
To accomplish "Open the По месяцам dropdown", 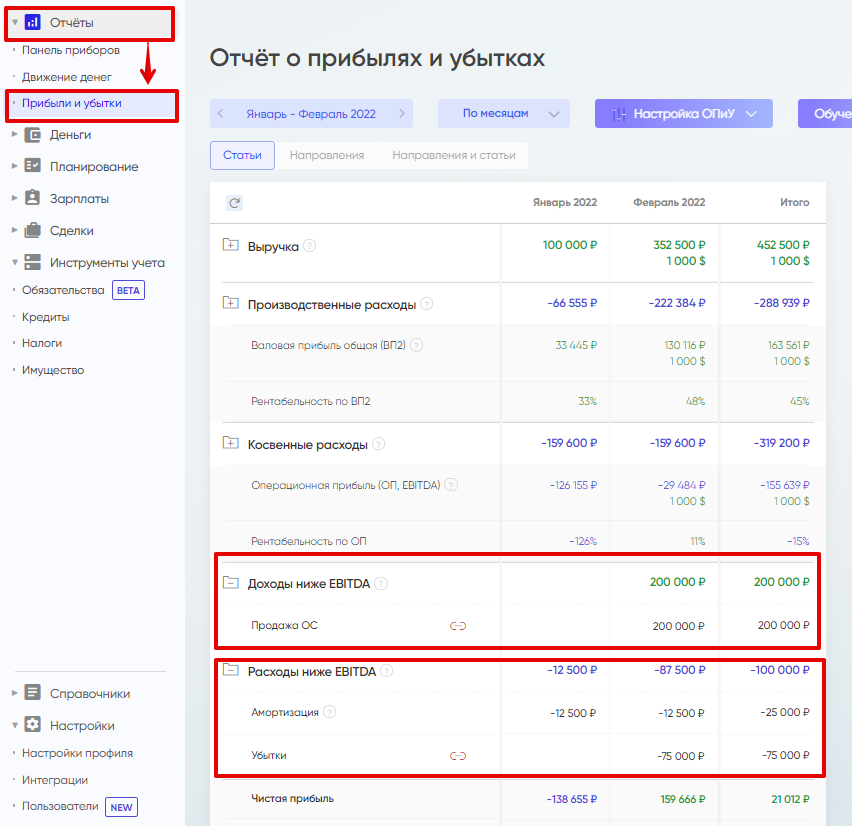I will coord(504,114).
